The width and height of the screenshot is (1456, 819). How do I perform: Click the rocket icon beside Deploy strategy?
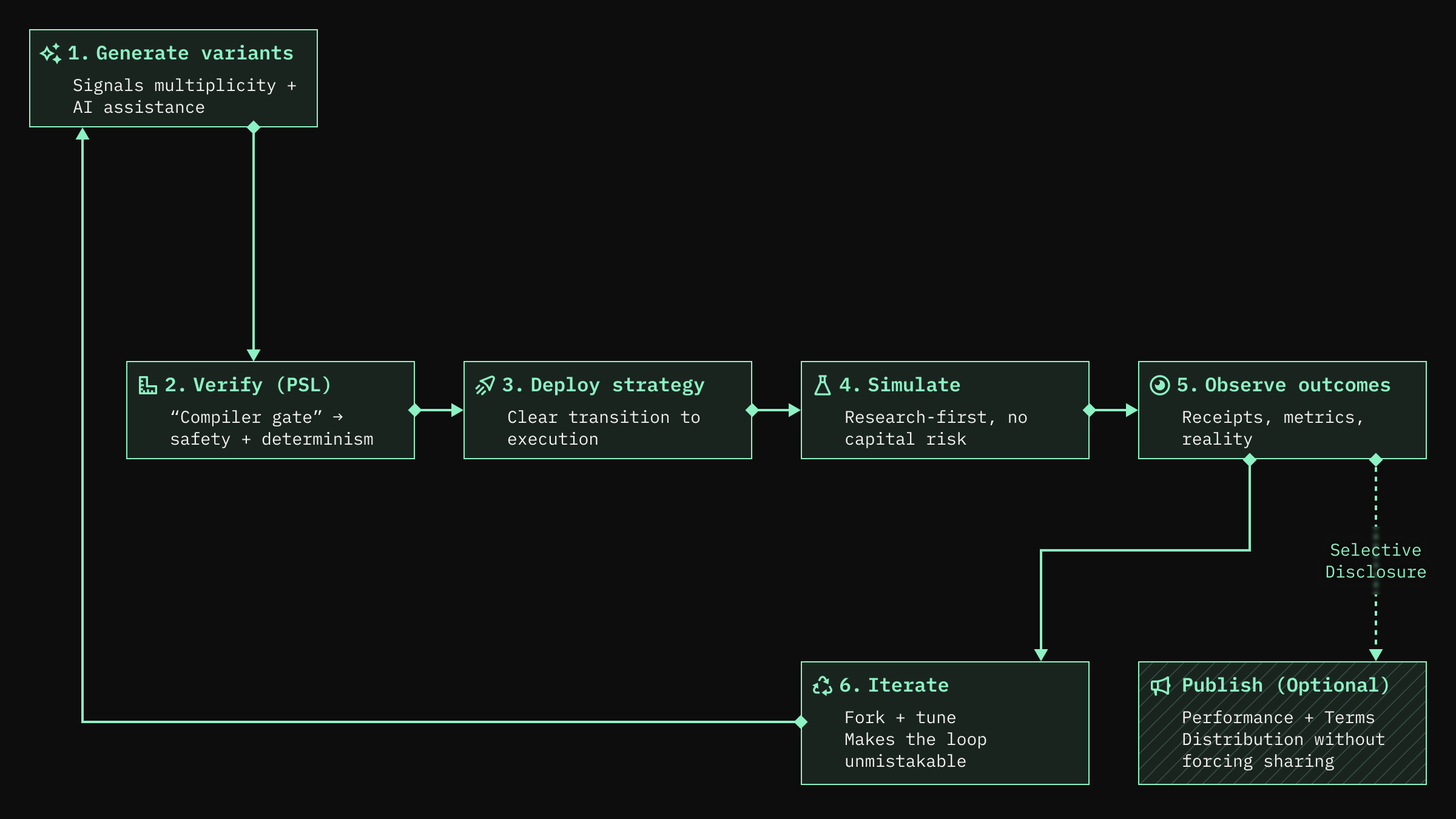(x=485, y=385)
